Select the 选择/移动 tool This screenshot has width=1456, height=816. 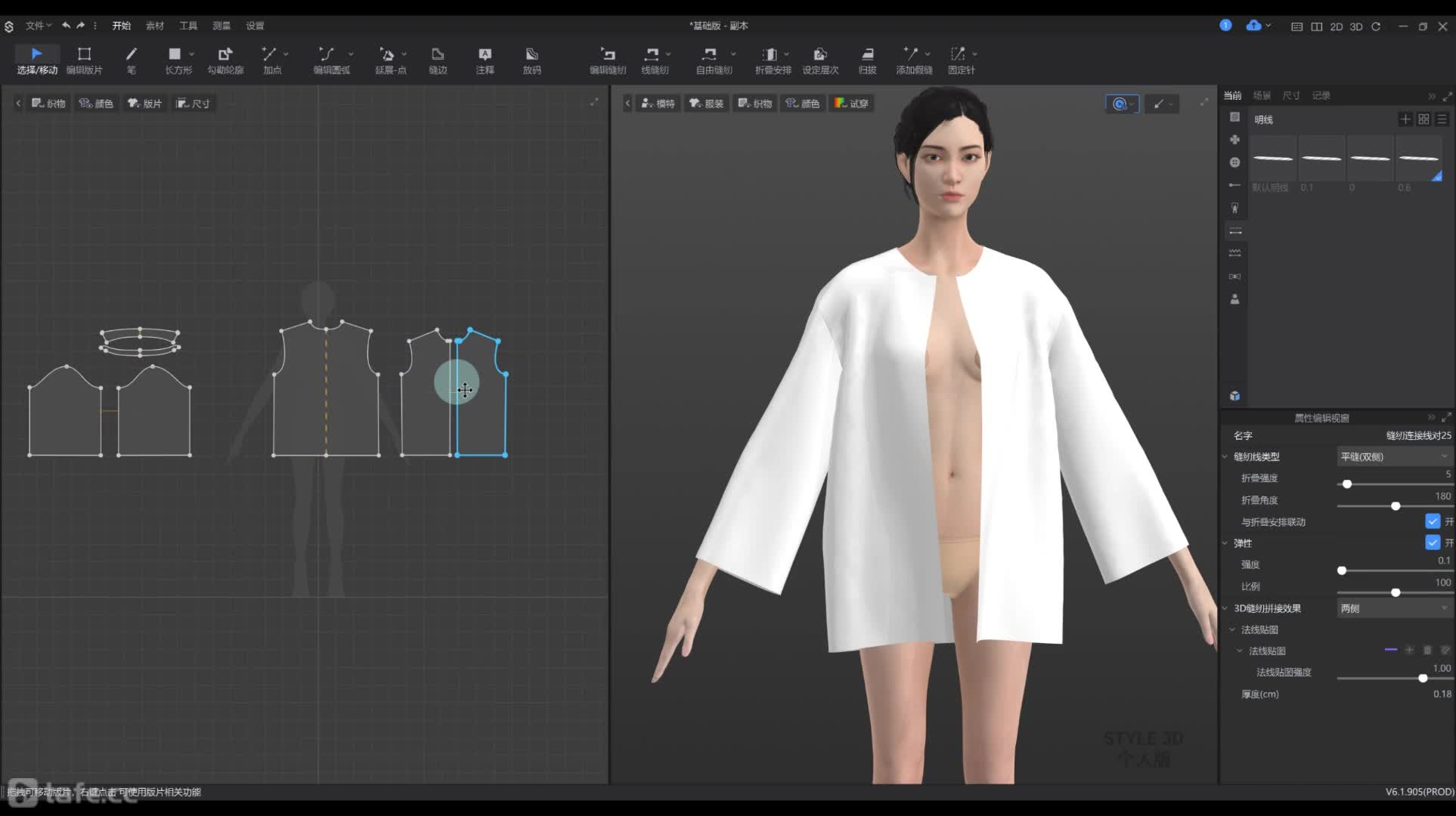coord(36,60)
